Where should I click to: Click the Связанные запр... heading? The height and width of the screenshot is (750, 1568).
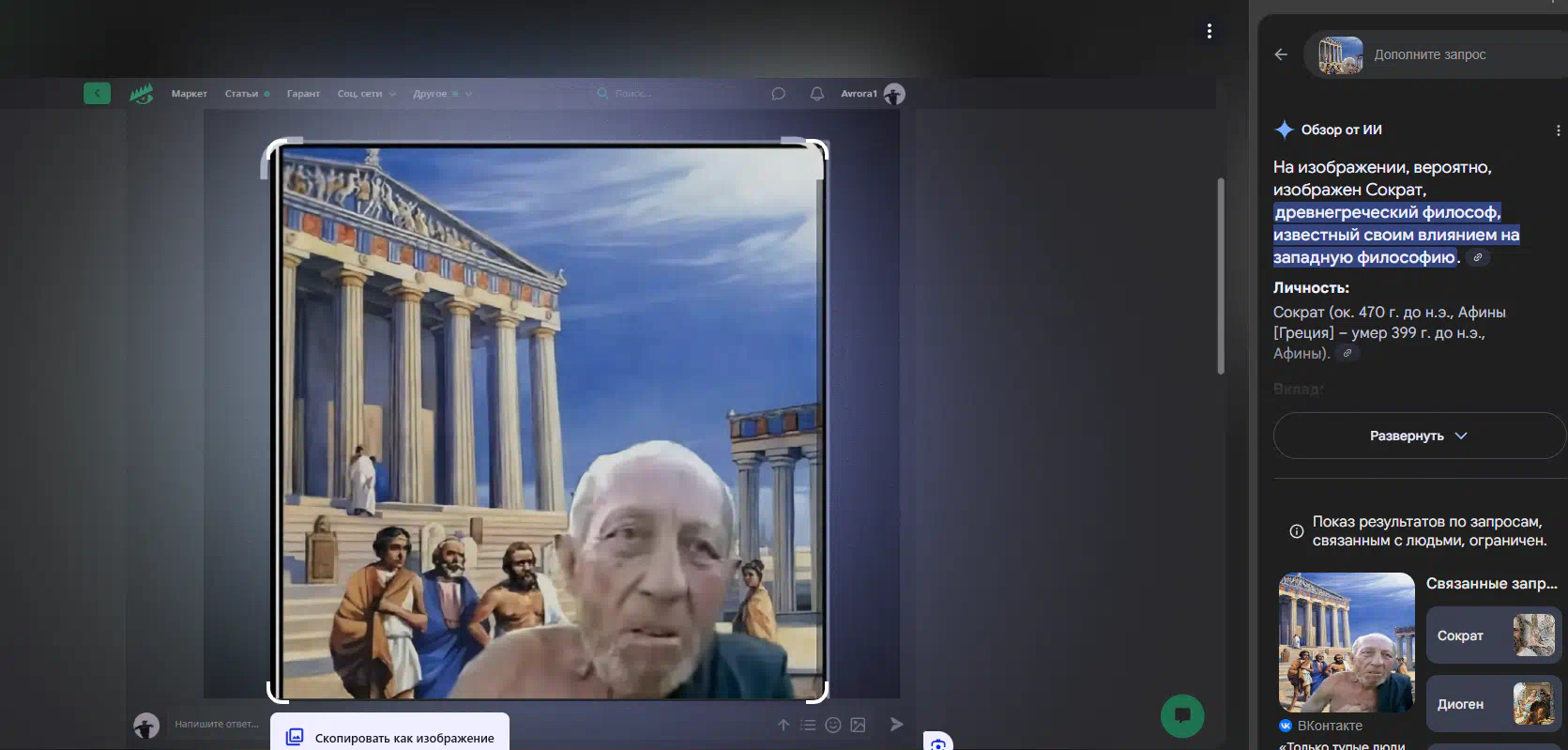1492,584
